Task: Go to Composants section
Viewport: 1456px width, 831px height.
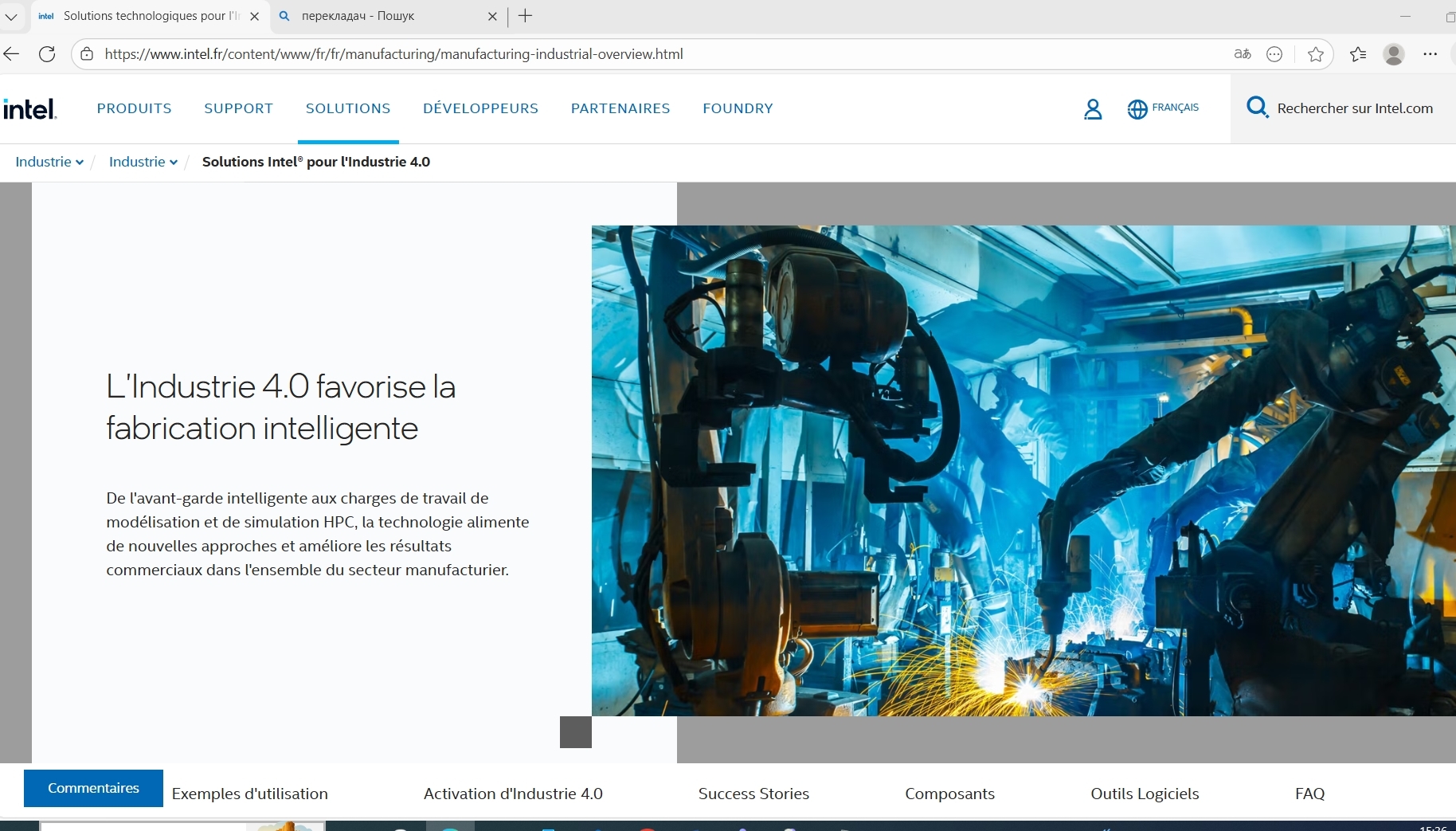Action: tap(949, 794)
